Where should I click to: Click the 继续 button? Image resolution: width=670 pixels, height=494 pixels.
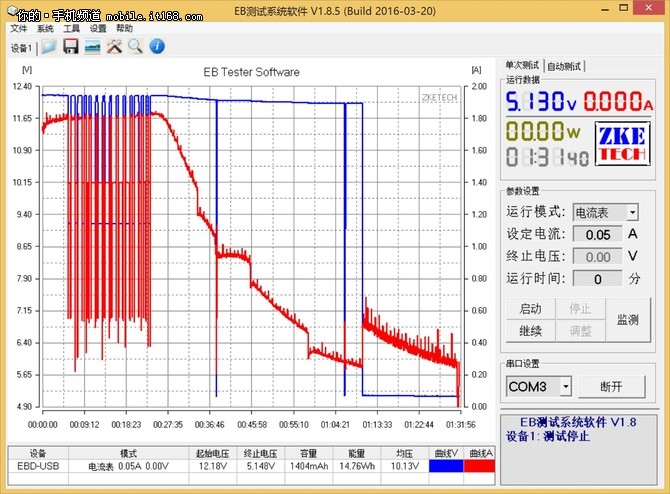(530, 330)
